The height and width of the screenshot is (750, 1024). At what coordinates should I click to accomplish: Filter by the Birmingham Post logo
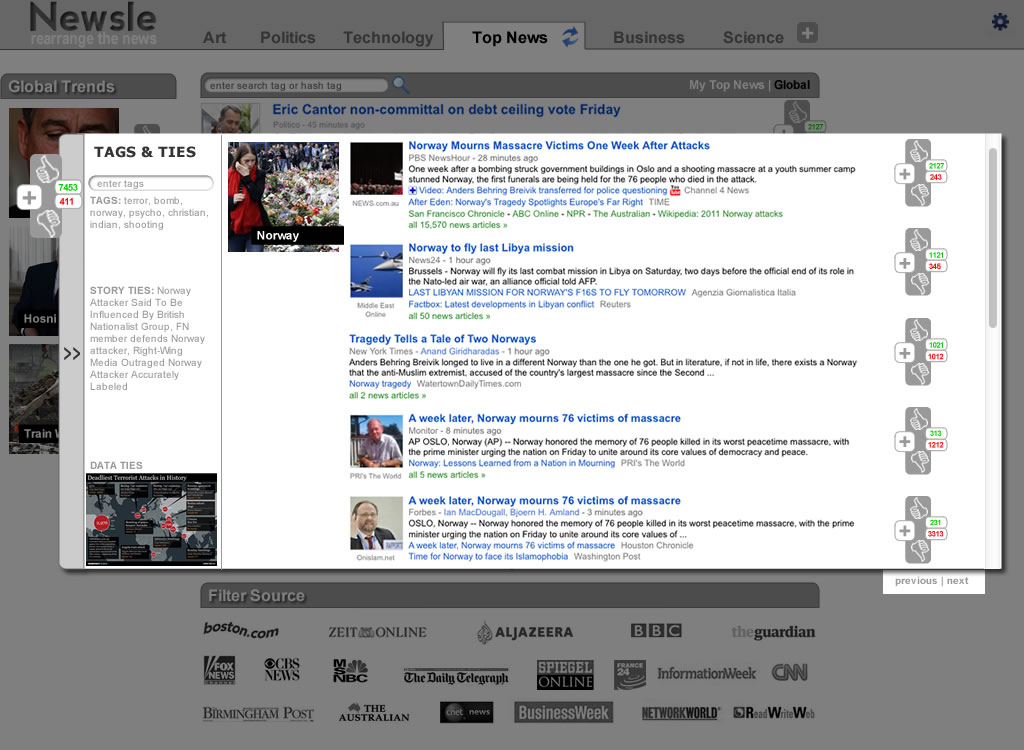click(x=258, y=713)
